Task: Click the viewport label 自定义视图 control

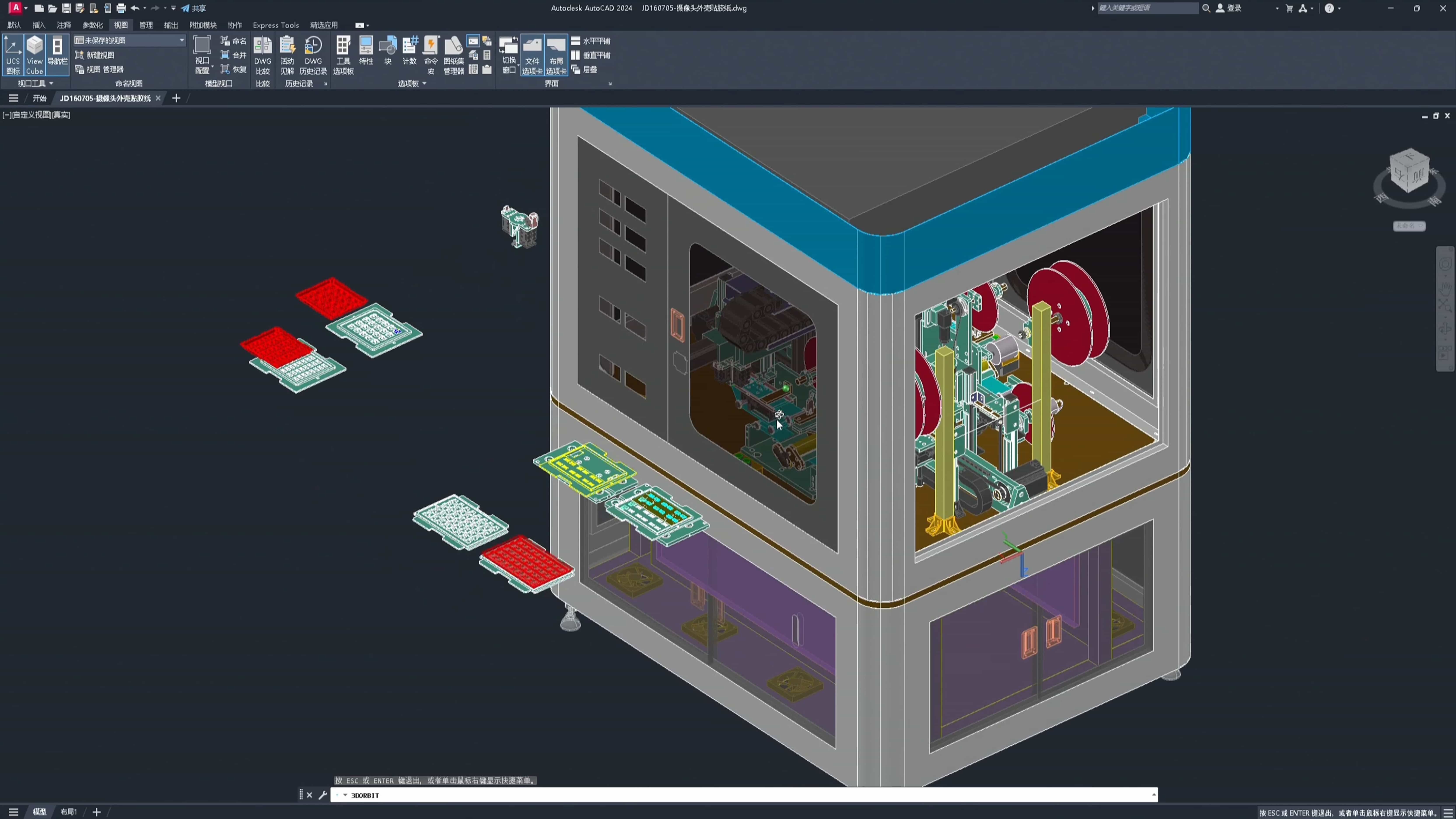Action: (32, 115)
